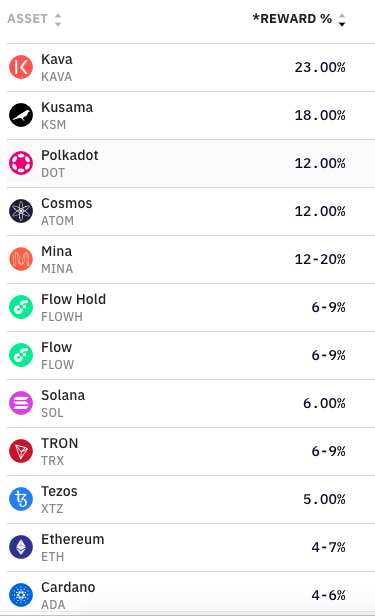Click the Ethereum 4-7% reward value

[329, 547]
